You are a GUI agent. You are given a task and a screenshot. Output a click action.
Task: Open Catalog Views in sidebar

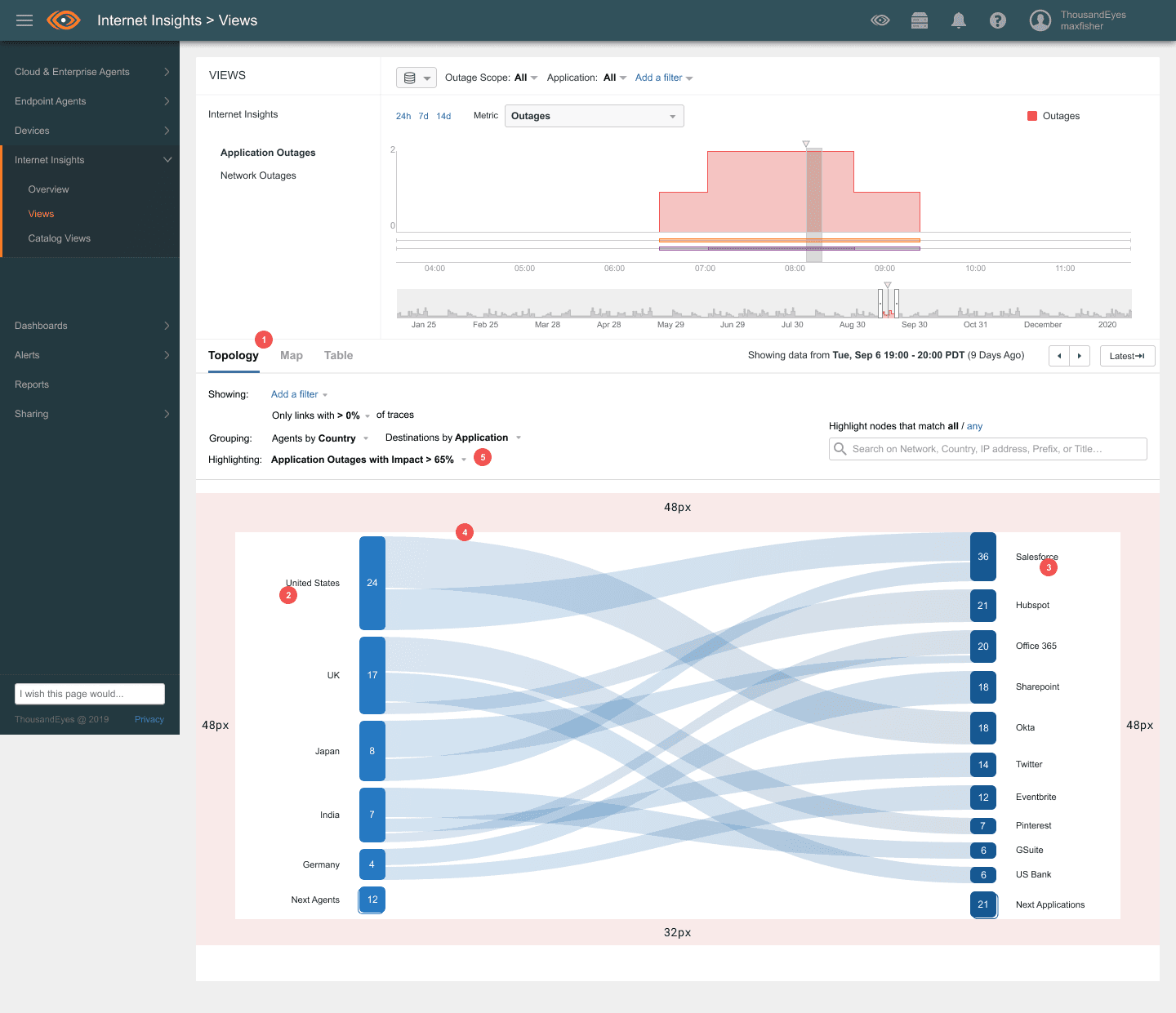[59, 238]
